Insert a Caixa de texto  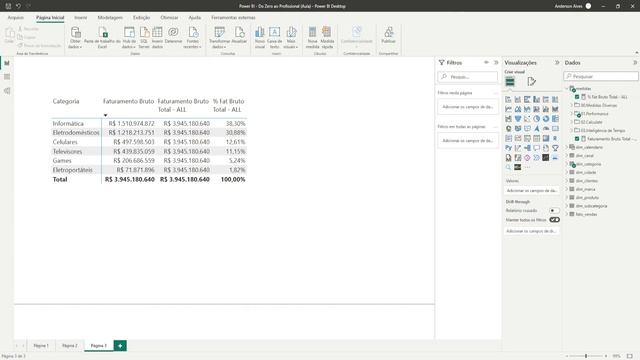click(274, 37)
